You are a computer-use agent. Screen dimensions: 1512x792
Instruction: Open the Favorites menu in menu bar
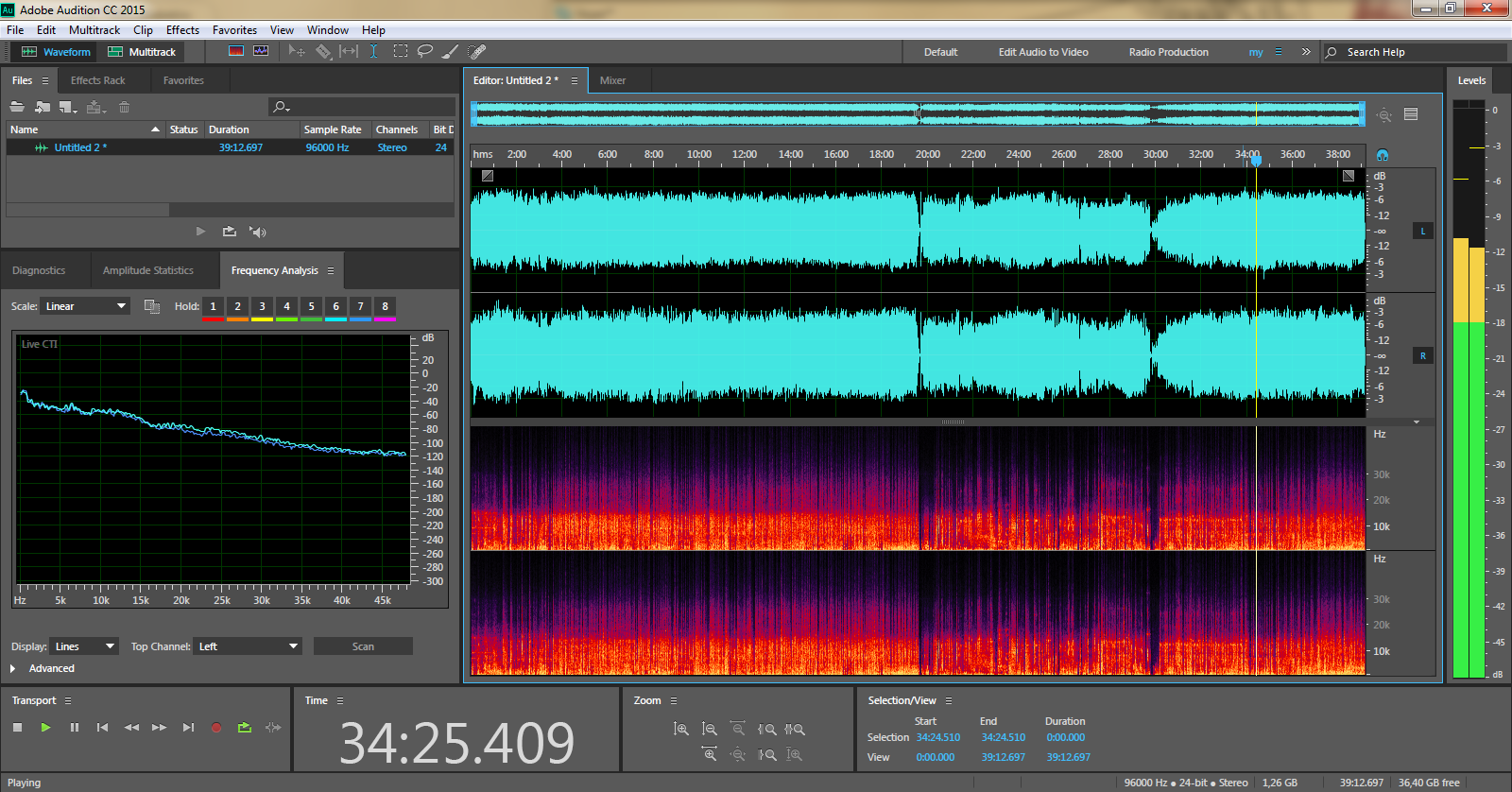(x=234, y=30)
